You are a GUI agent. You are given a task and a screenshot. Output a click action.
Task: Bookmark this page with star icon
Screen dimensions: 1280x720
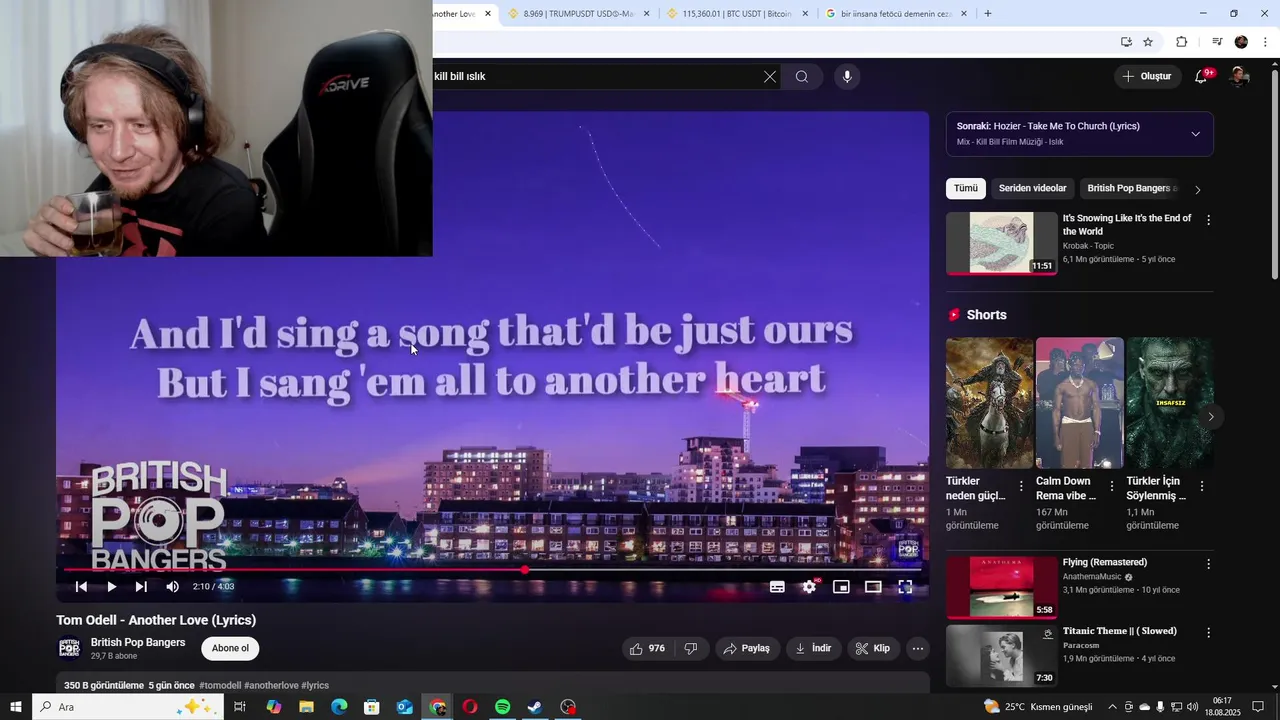tap(1148, 42)
